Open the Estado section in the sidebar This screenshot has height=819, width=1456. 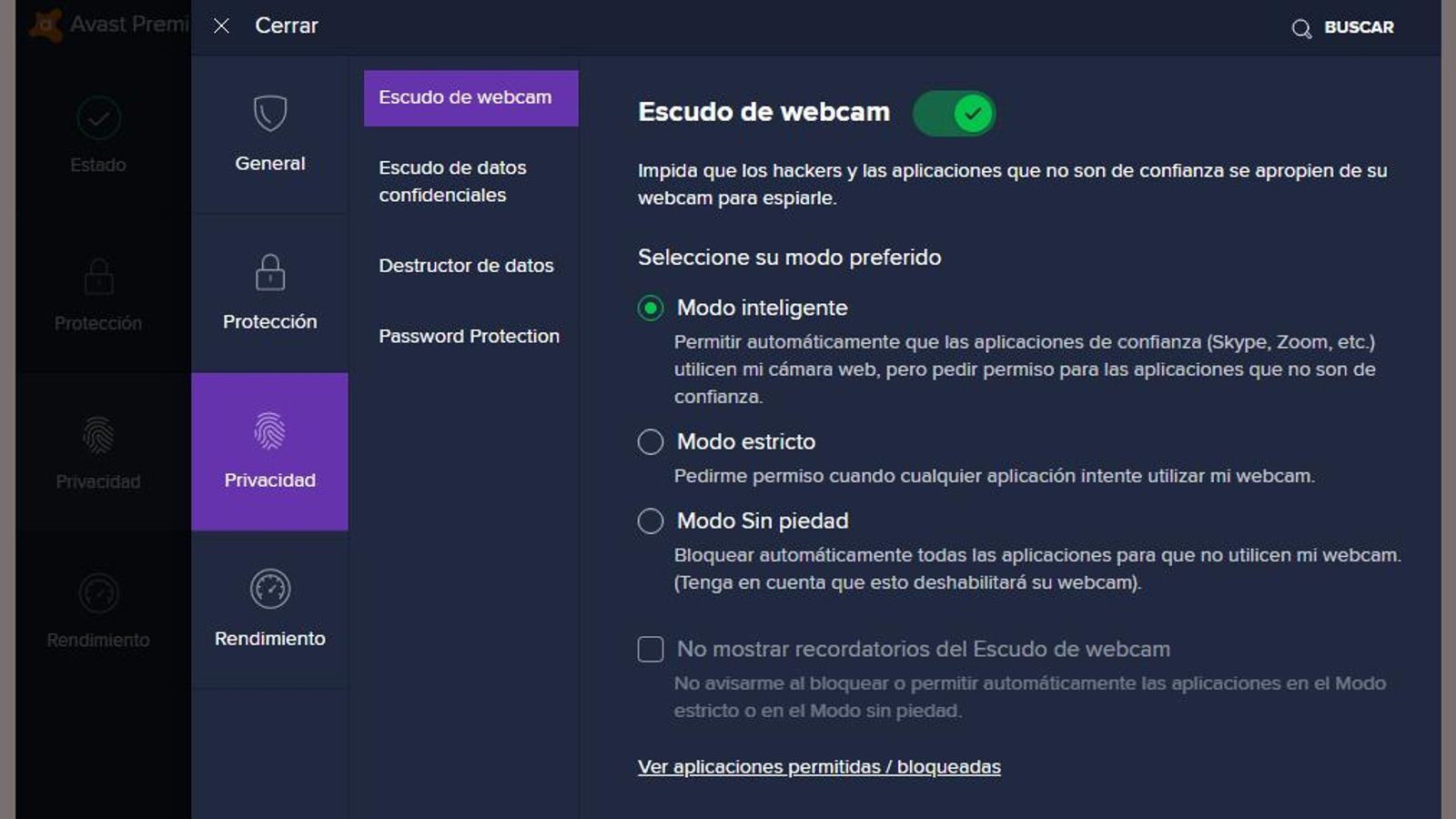click(97, 136)
